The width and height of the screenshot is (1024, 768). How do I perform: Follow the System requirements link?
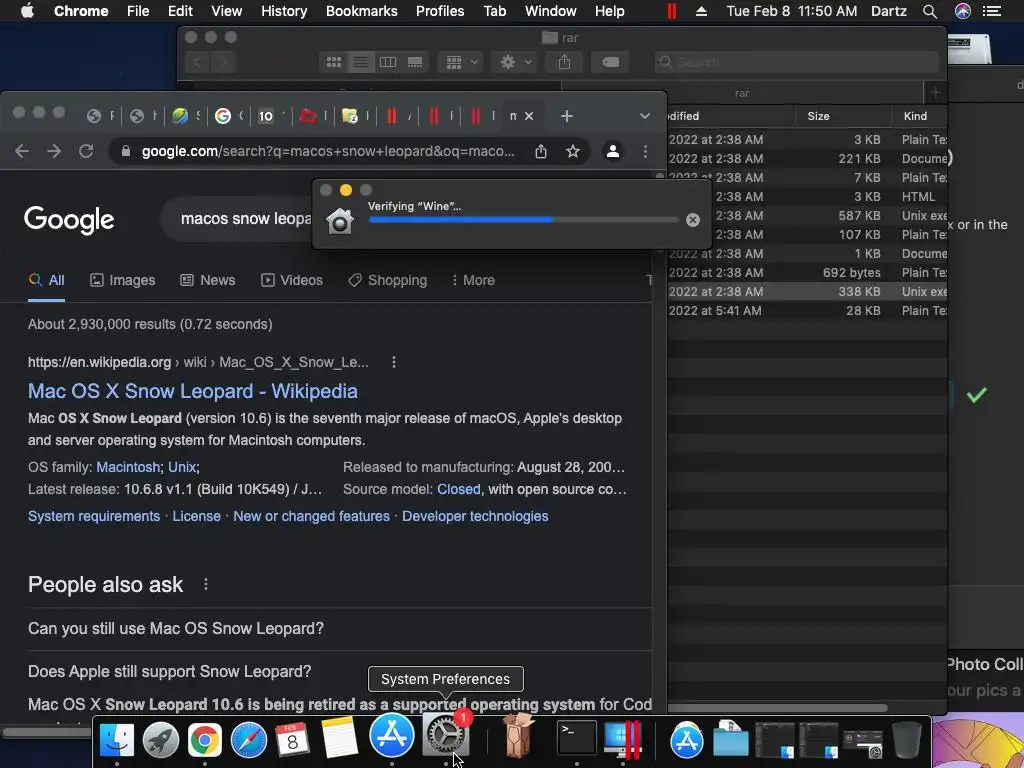94,516
